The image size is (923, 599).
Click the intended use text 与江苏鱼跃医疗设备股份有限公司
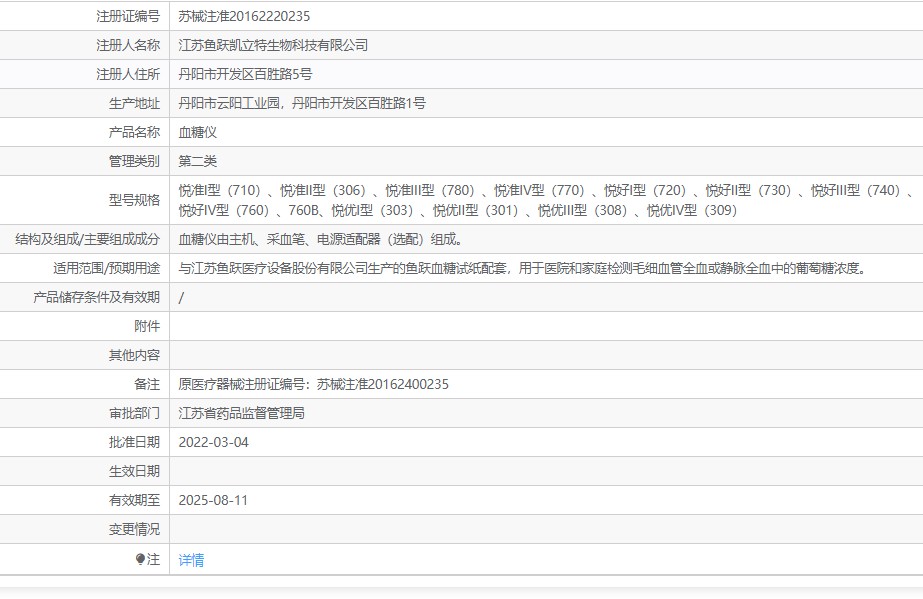pos(273,268)
